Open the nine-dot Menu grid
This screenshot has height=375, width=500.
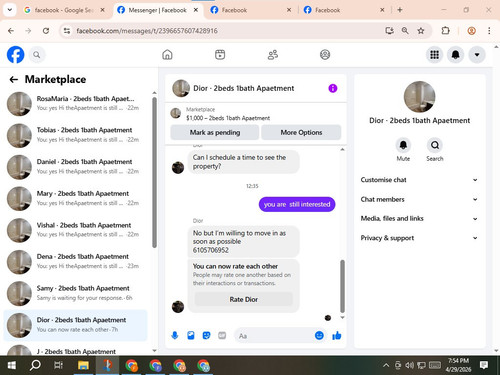tap(434, 55)
